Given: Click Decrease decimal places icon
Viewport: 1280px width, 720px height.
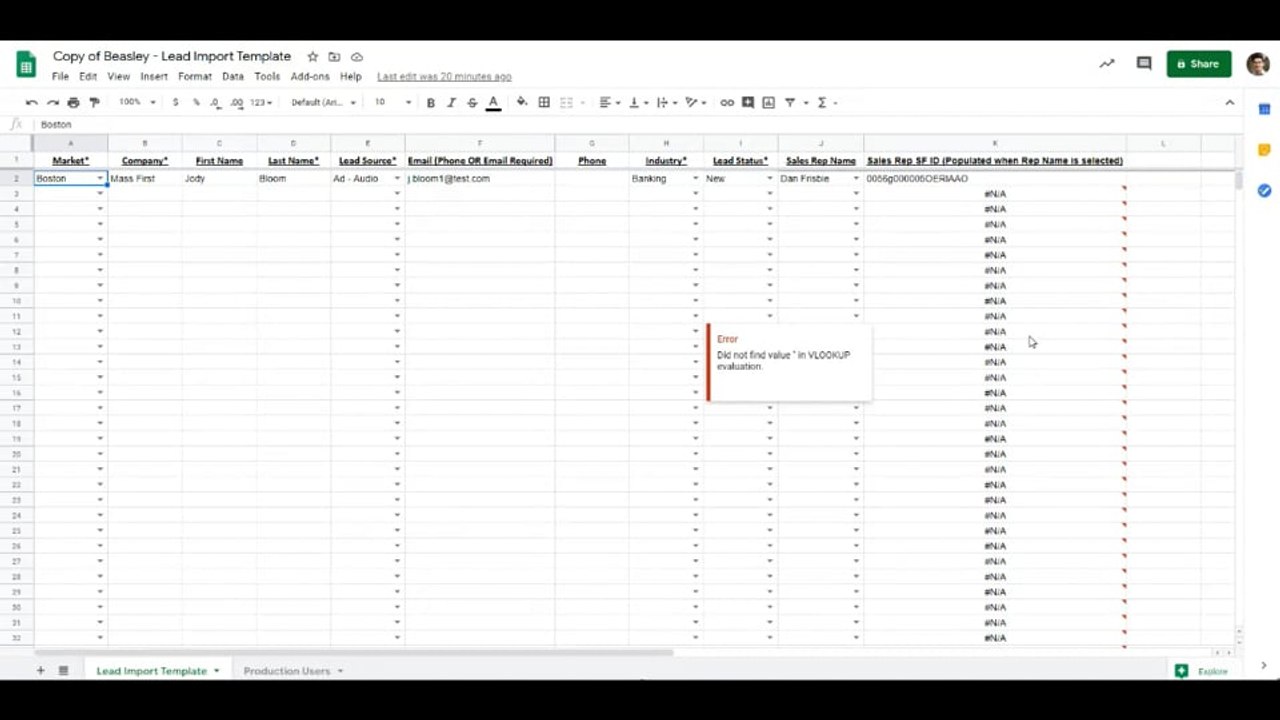Looking at the screenshot, I should pyautogui.click(x=215, y=102).
